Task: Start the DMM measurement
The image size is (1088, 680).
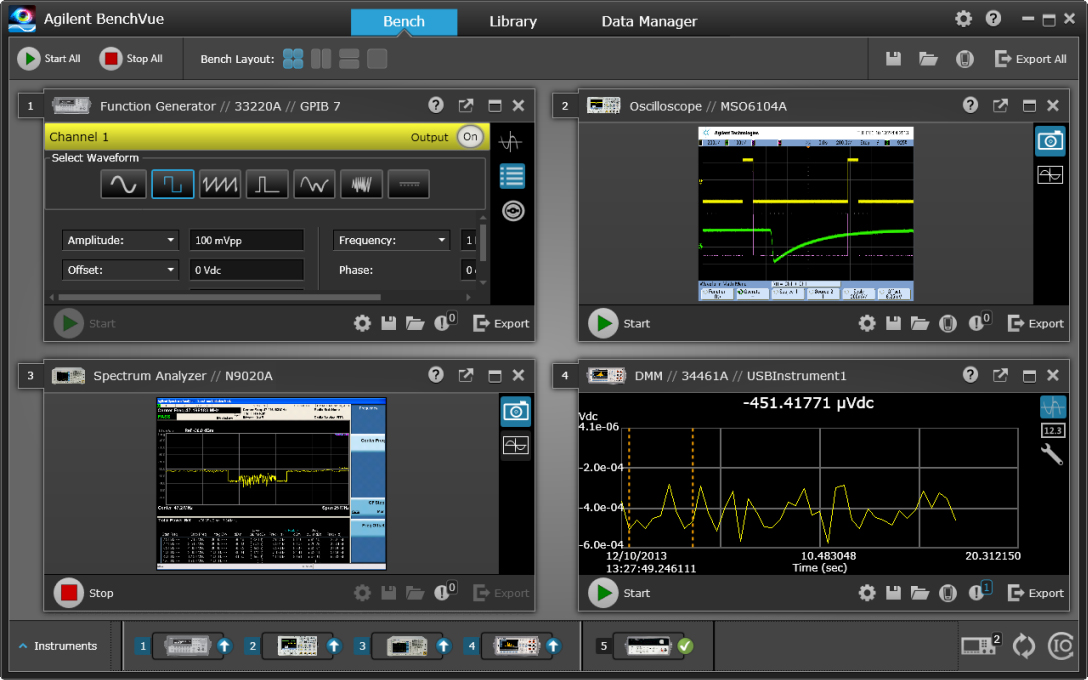Action: (x=619, y=593)
